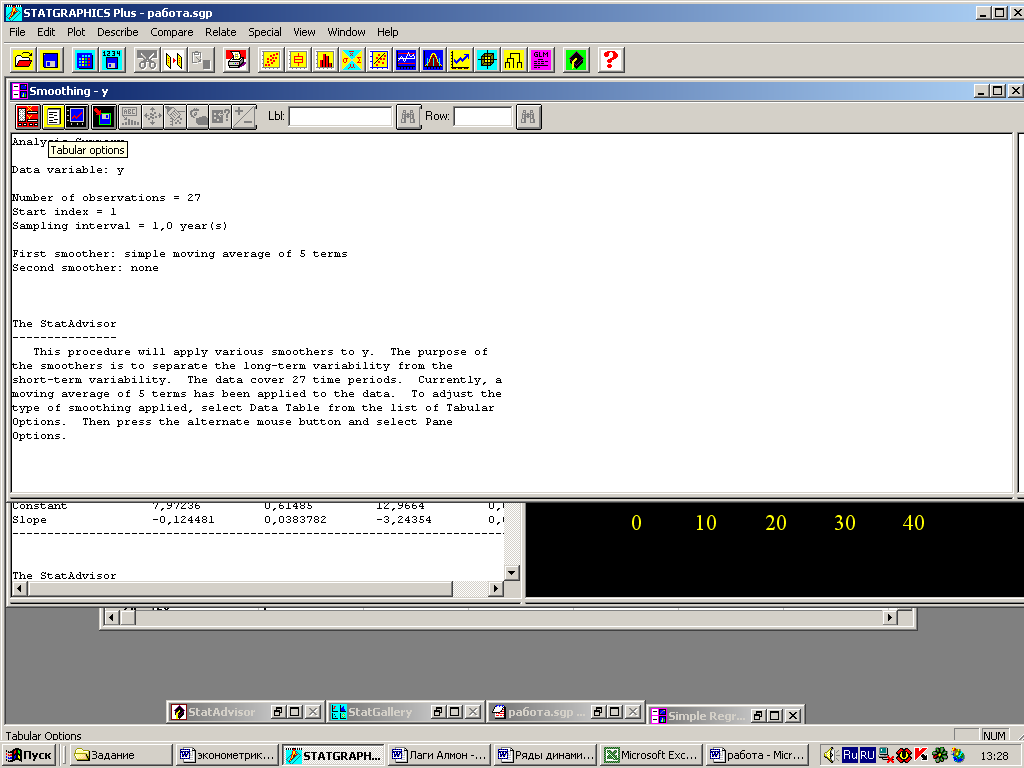Click the Scatterplot toolbar icon
The width and height of the screenshot is (1024, 768).
271,60
